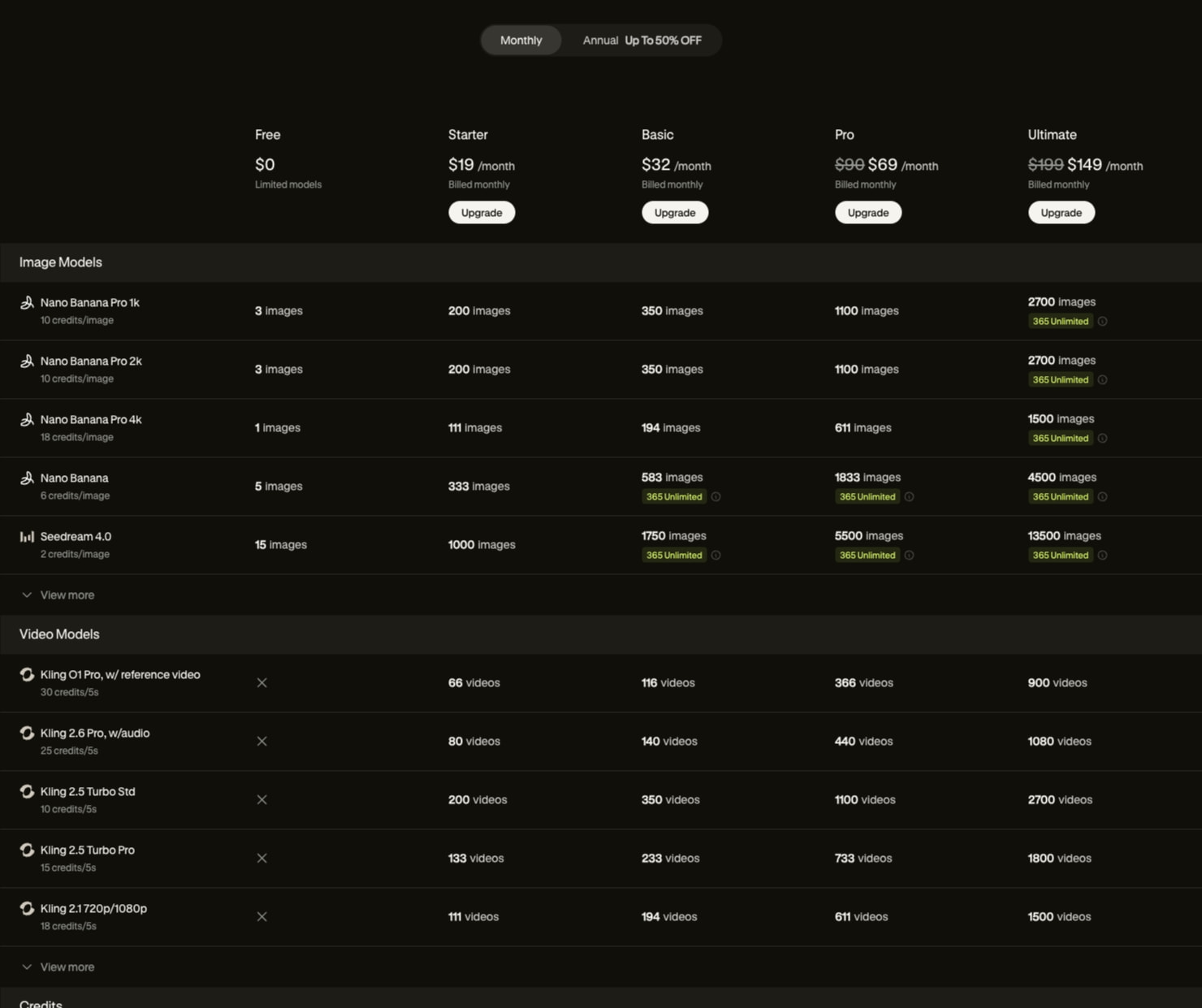Click the '733 videos' Pro cell
This screenshot has width=1202, height=1008.
pos(863,859)
